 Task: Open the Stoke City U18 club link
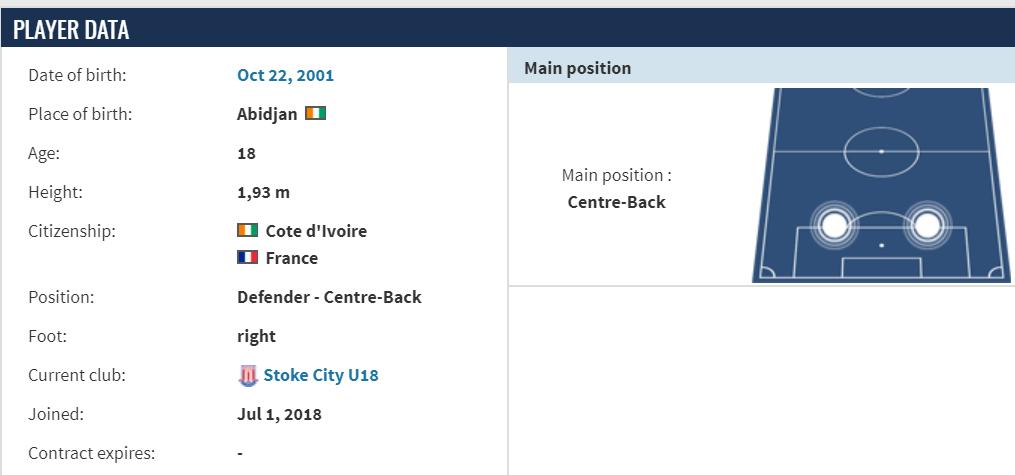[321, 376]
